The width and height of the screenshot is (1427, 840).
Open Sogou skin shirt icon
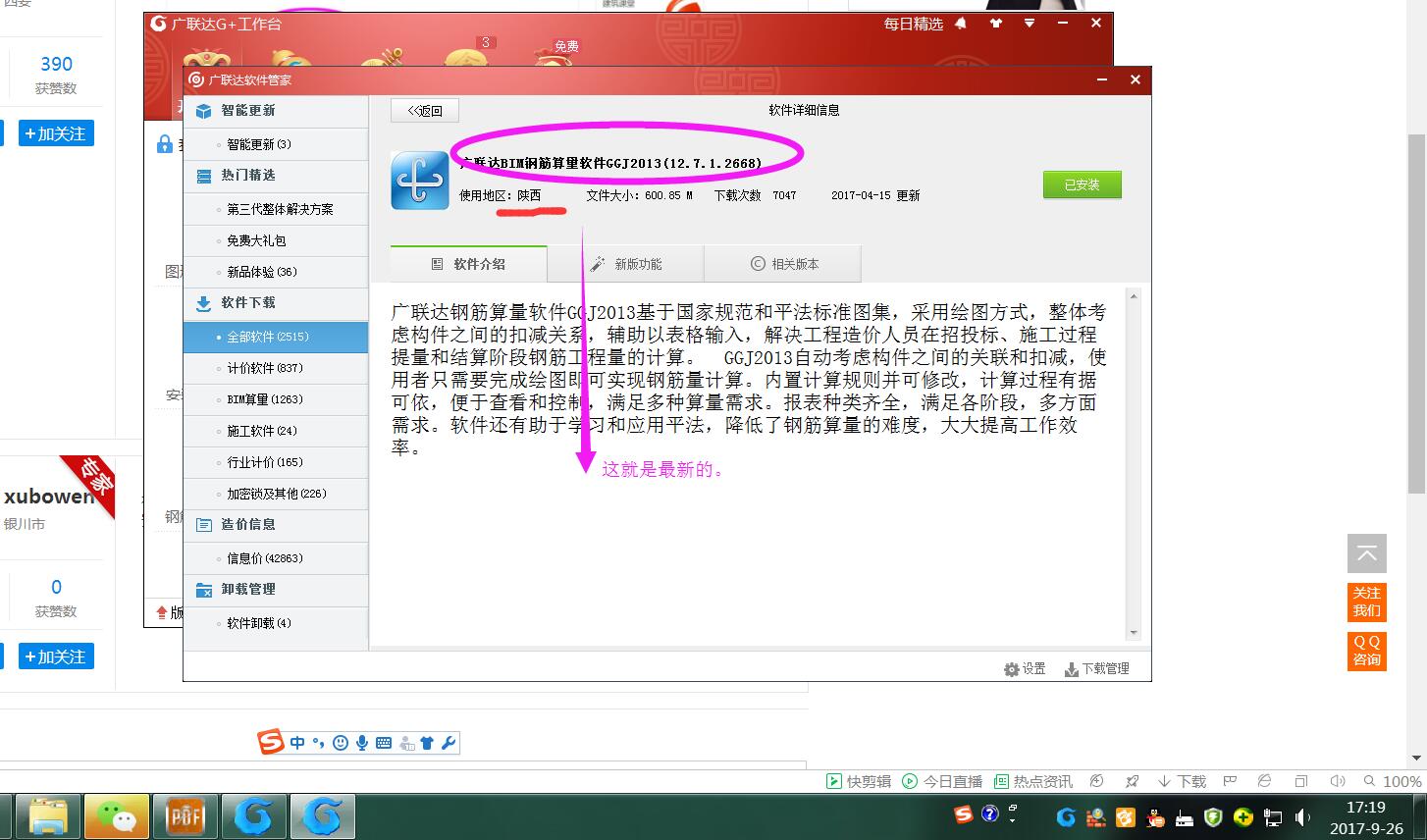point(427,743)
